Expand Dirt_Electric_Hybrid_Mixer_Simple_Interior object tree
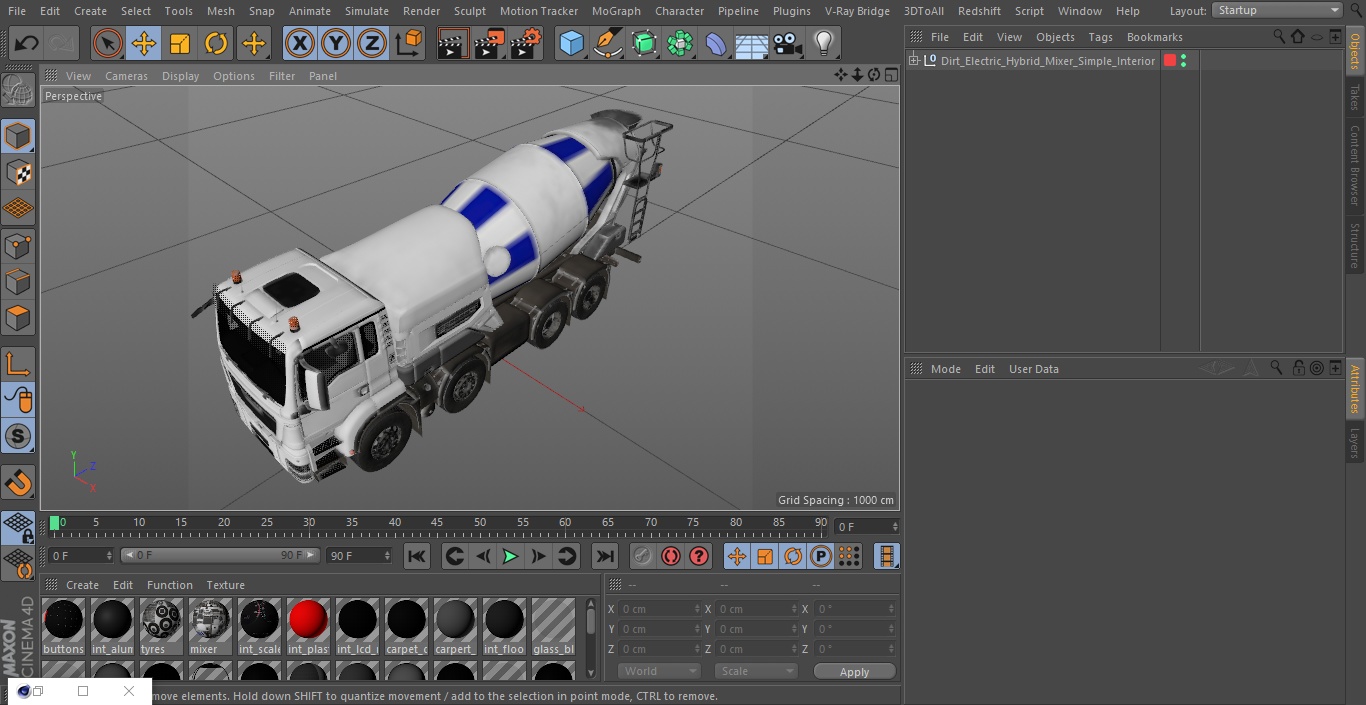Image resolution: width=1366 pixels, height=705 pixels. tap(913, 61)
